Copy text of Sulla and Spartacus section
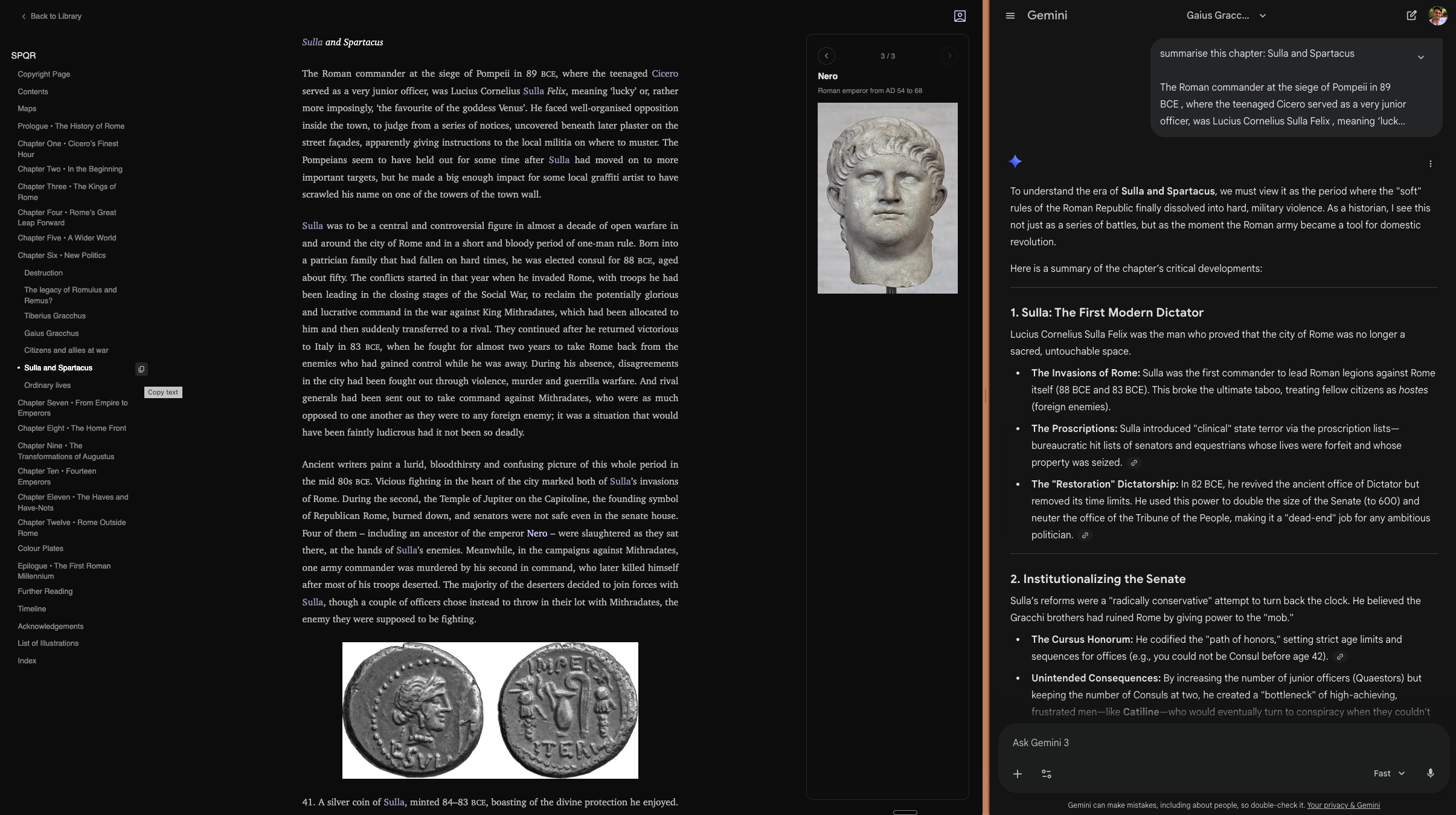This screenshot has width=1456, height=815. click(x=141, y=369)
